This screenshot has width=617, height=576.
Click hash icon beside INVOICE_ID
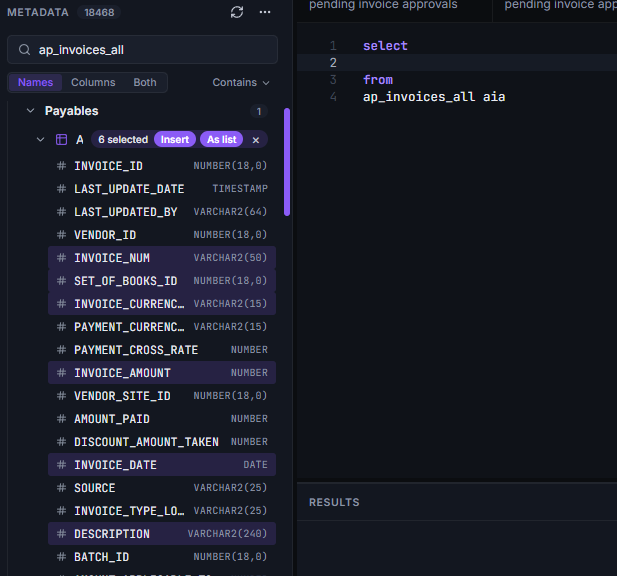point(61,166)
